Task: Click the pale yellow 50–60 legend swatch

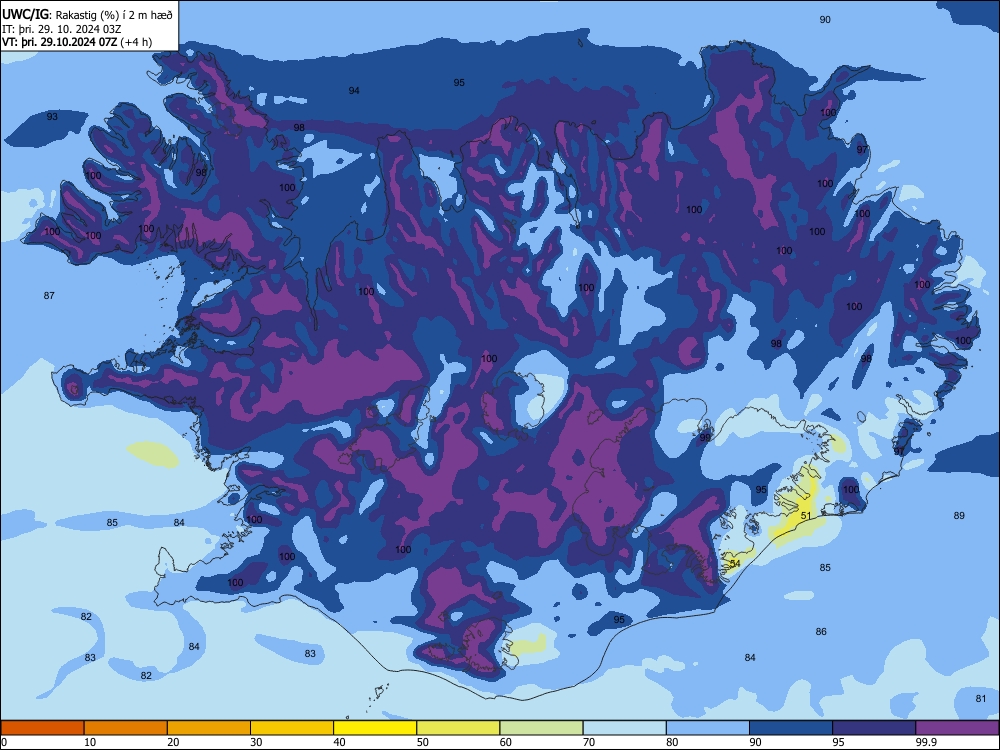Action: coord(458,728)
